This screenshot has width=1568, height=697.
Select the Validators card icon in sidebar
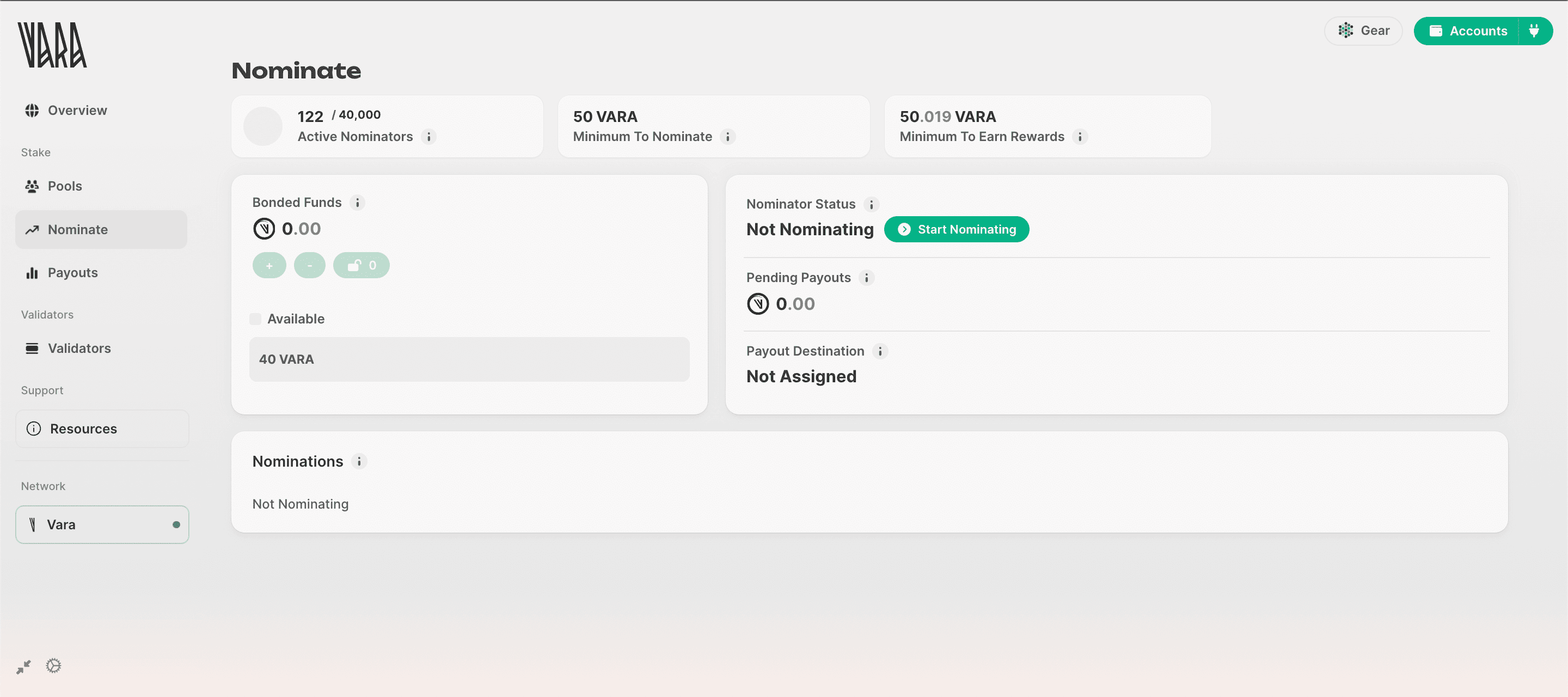[31, 348]
